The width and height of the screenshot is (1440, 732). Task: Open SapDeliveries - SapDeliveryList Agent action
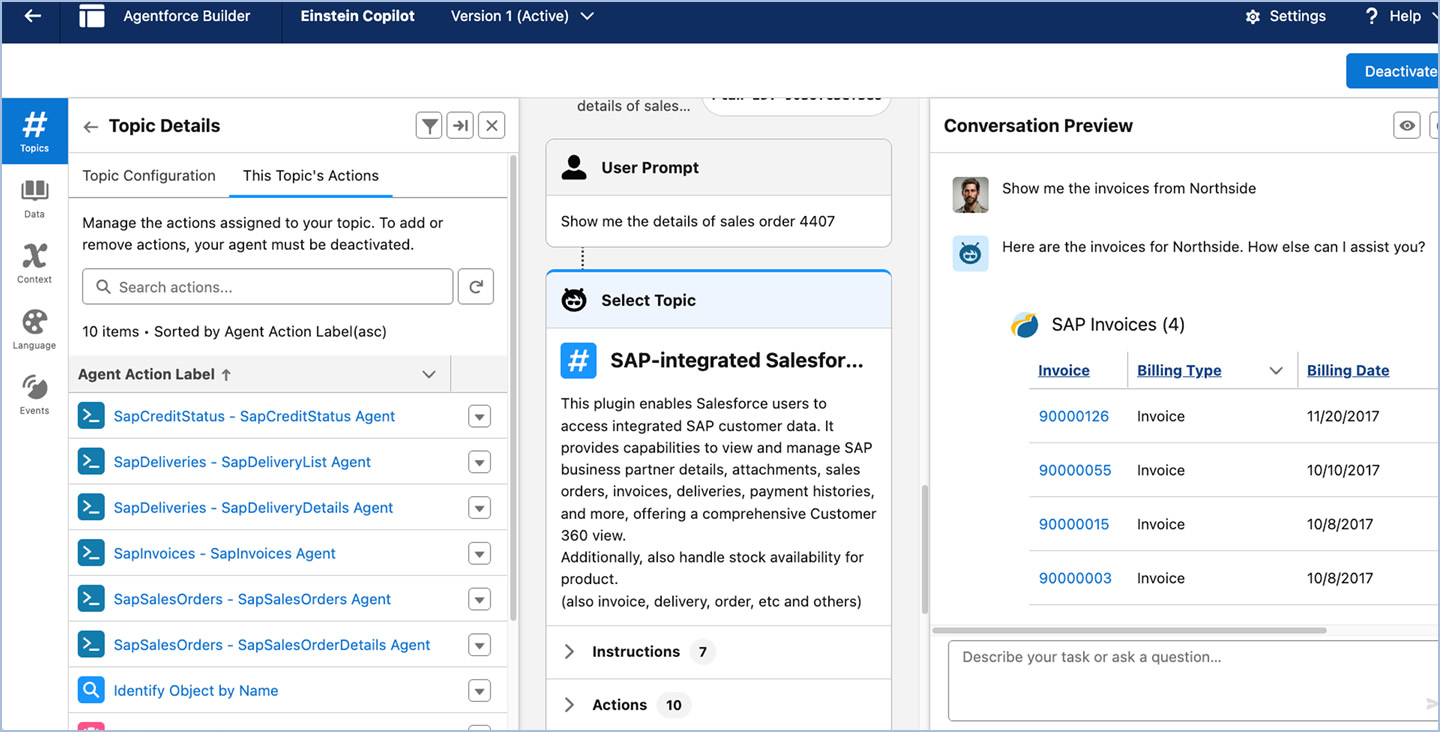coord(242,462)
